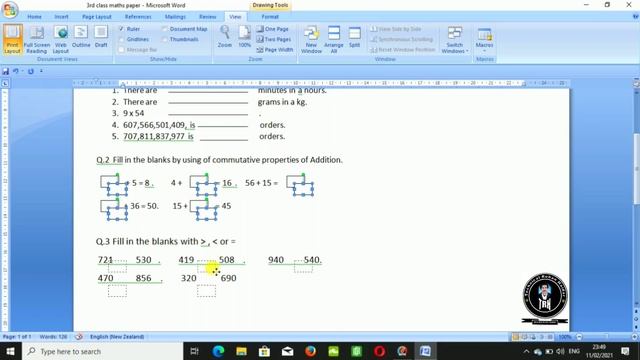This screenshot has height=360, width=640.
Task: Fit to Page Width
Action: tap(275, 49)
